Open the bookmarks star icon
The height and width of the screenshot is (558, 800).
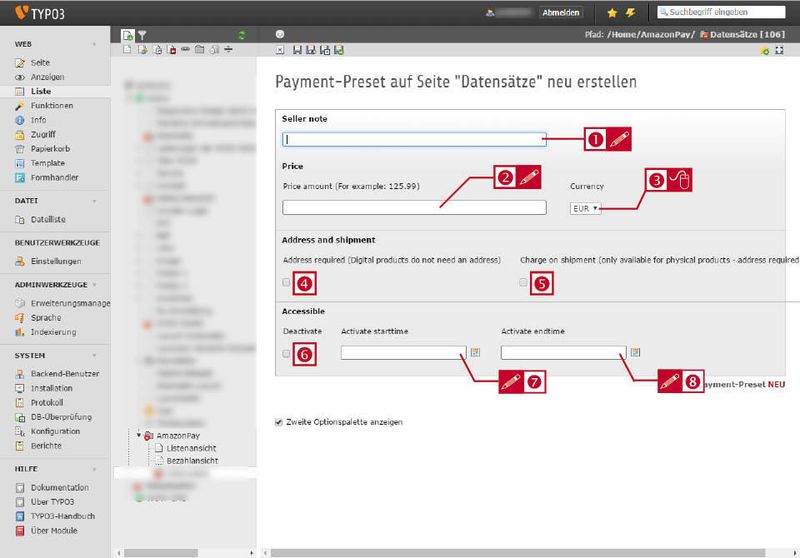click(x=612, y=13)
